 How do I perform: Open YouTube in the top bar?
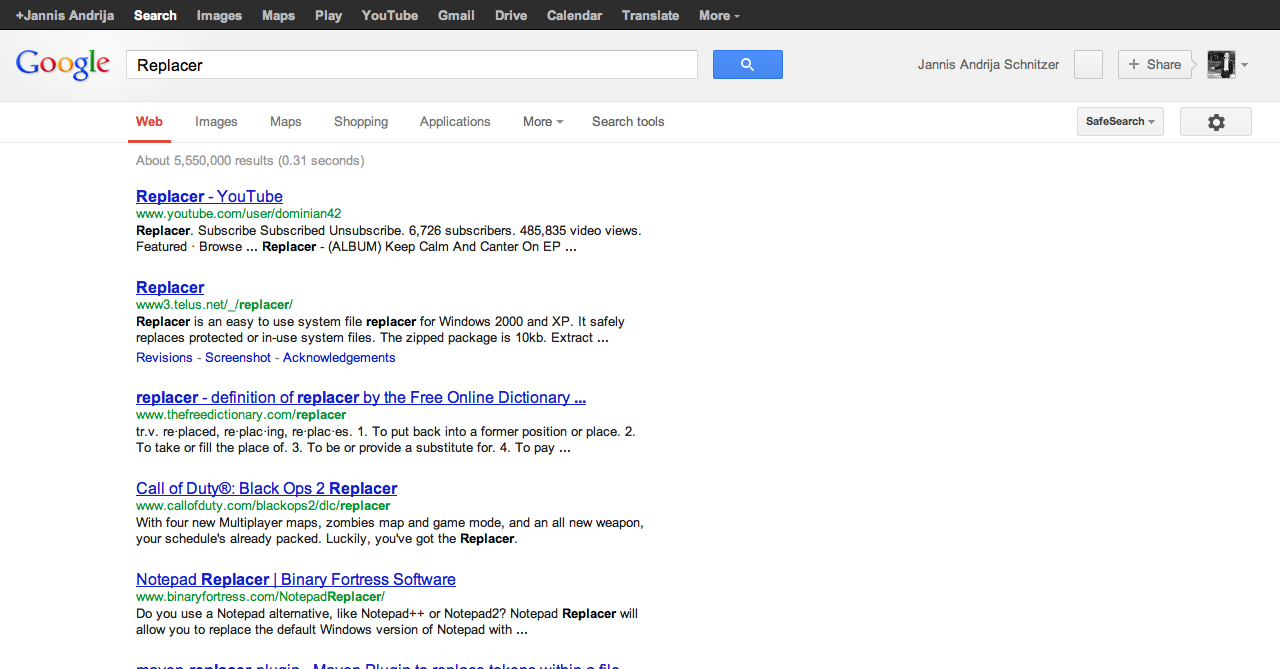[x=390, y=15]
